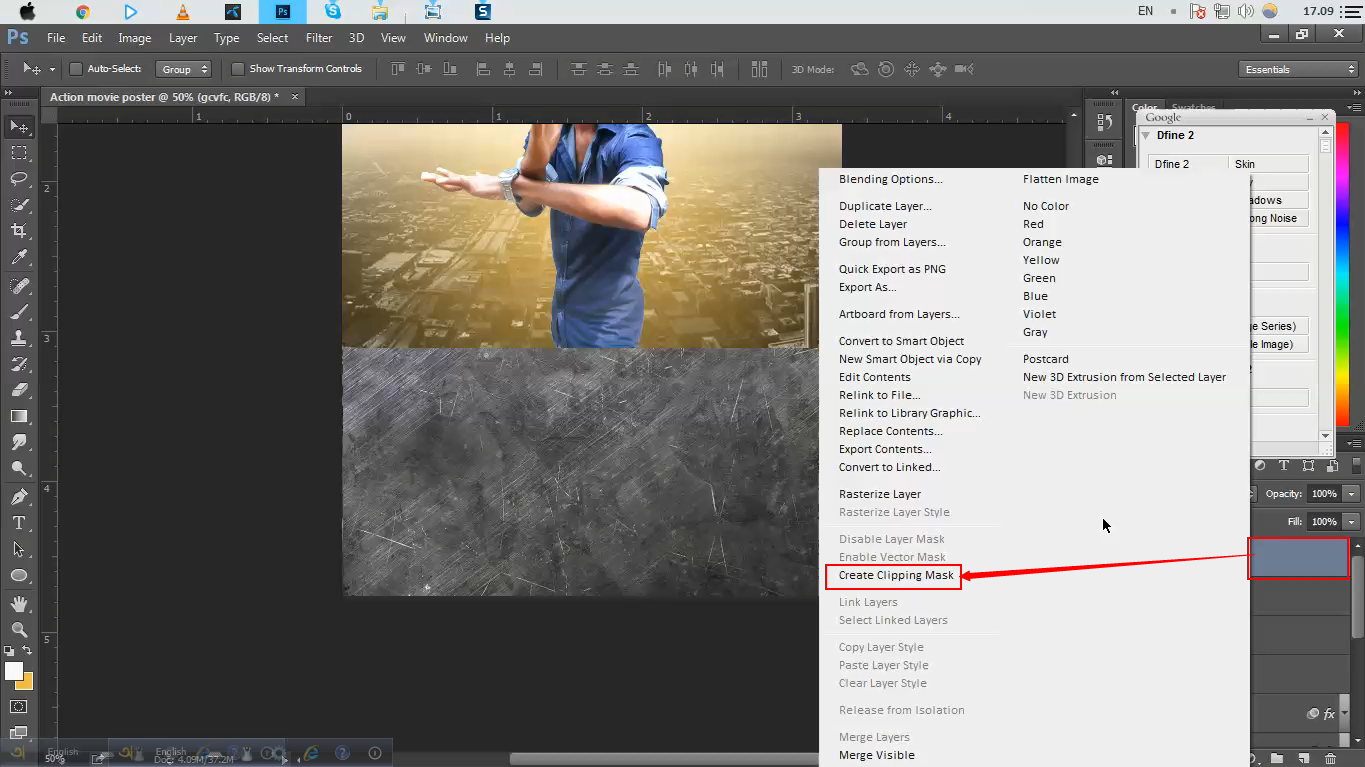The height and width of the screenshot is (767, 1365).
Task: Pick the Horizontal Type tool
Action: [20, 522]
